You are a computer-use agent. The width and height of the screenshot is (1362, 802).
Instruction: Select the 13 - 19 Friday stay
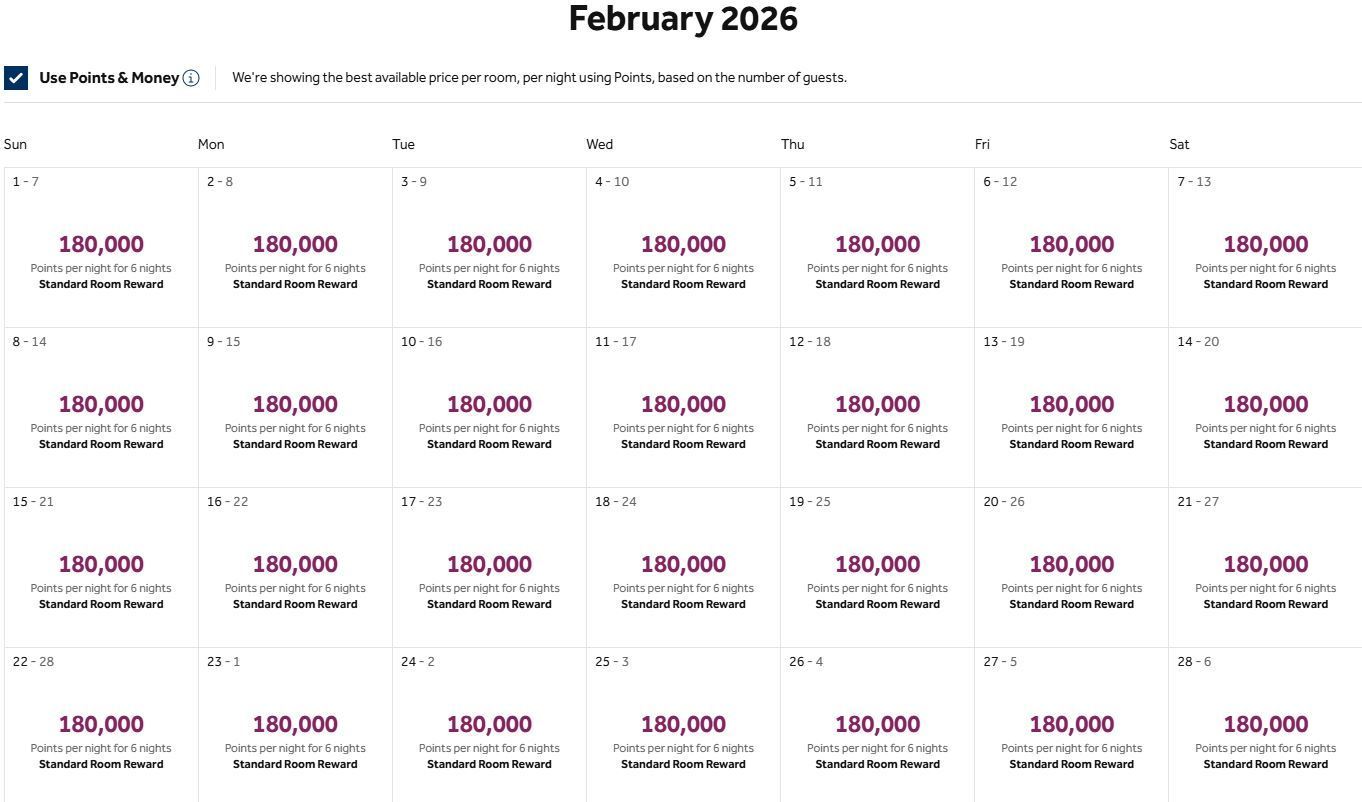coord(1071,407)
